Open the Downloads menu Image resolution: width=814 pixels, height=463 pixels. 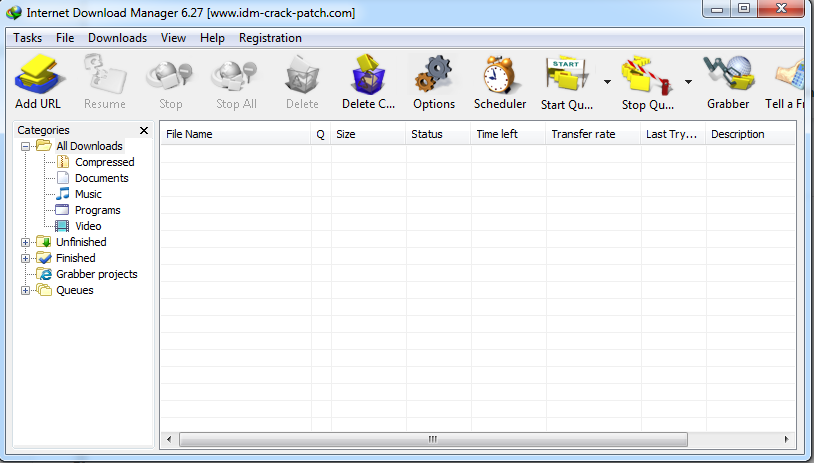117,38
